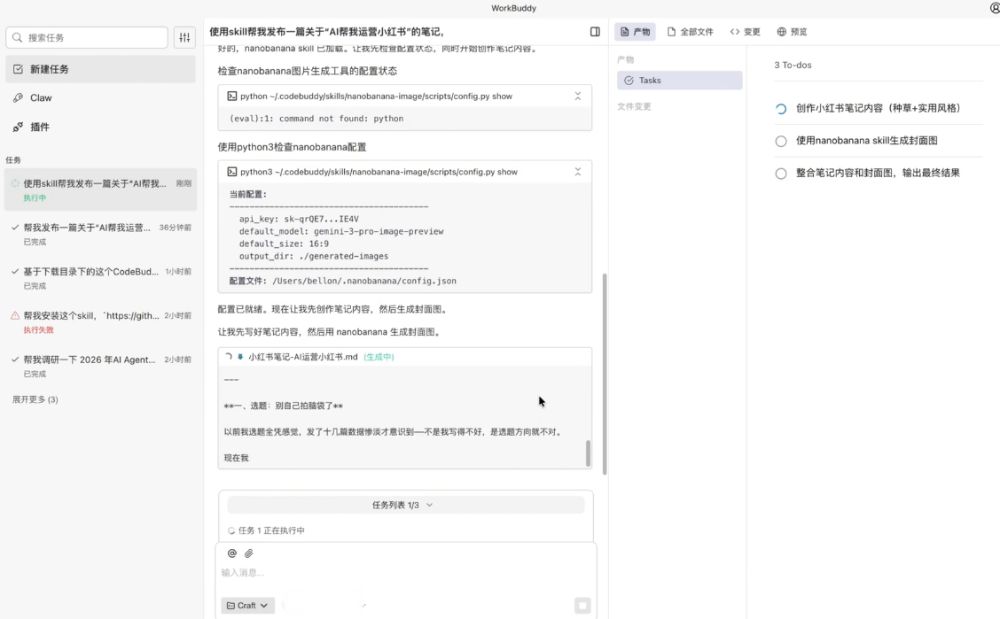Open the user account icon
This screenshot has width=1000, height=619.
pos(993,8)
